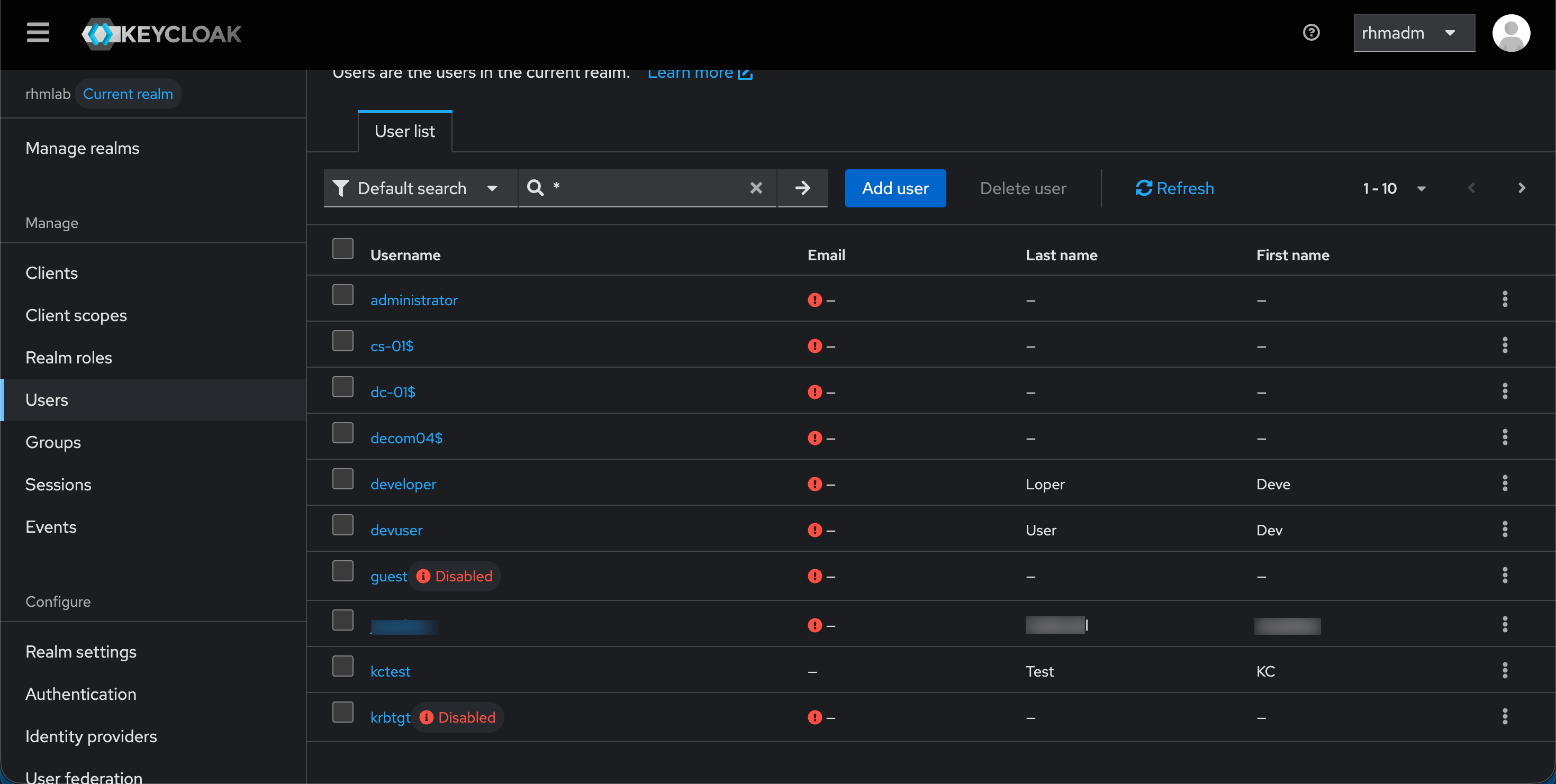Viewport: 1556px width, 784px height.
Task: Clear the search field with the X icon
Action: (x=756, y=188)
